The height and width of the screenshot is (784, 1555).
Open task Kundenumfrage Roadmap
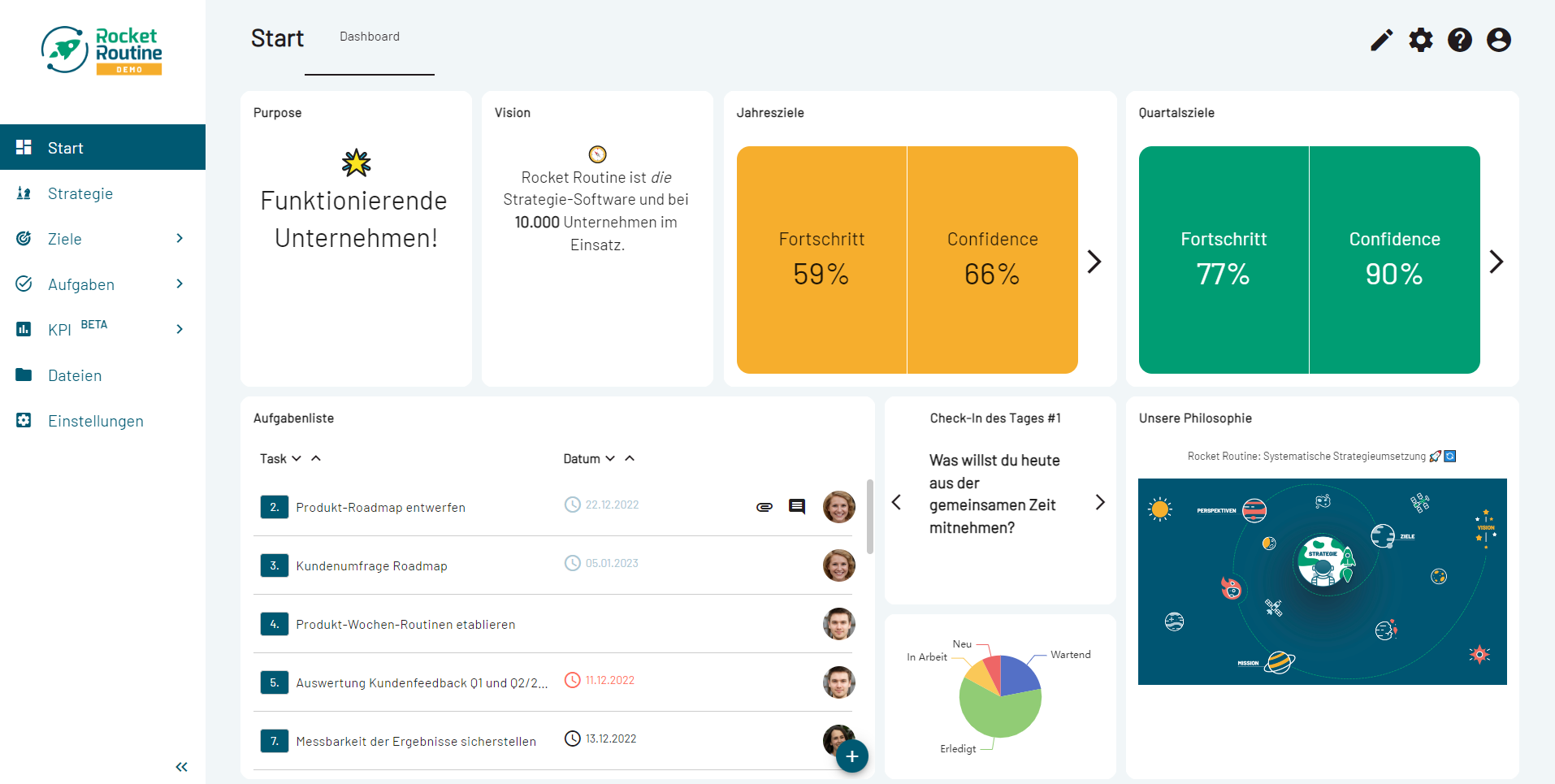371,566
